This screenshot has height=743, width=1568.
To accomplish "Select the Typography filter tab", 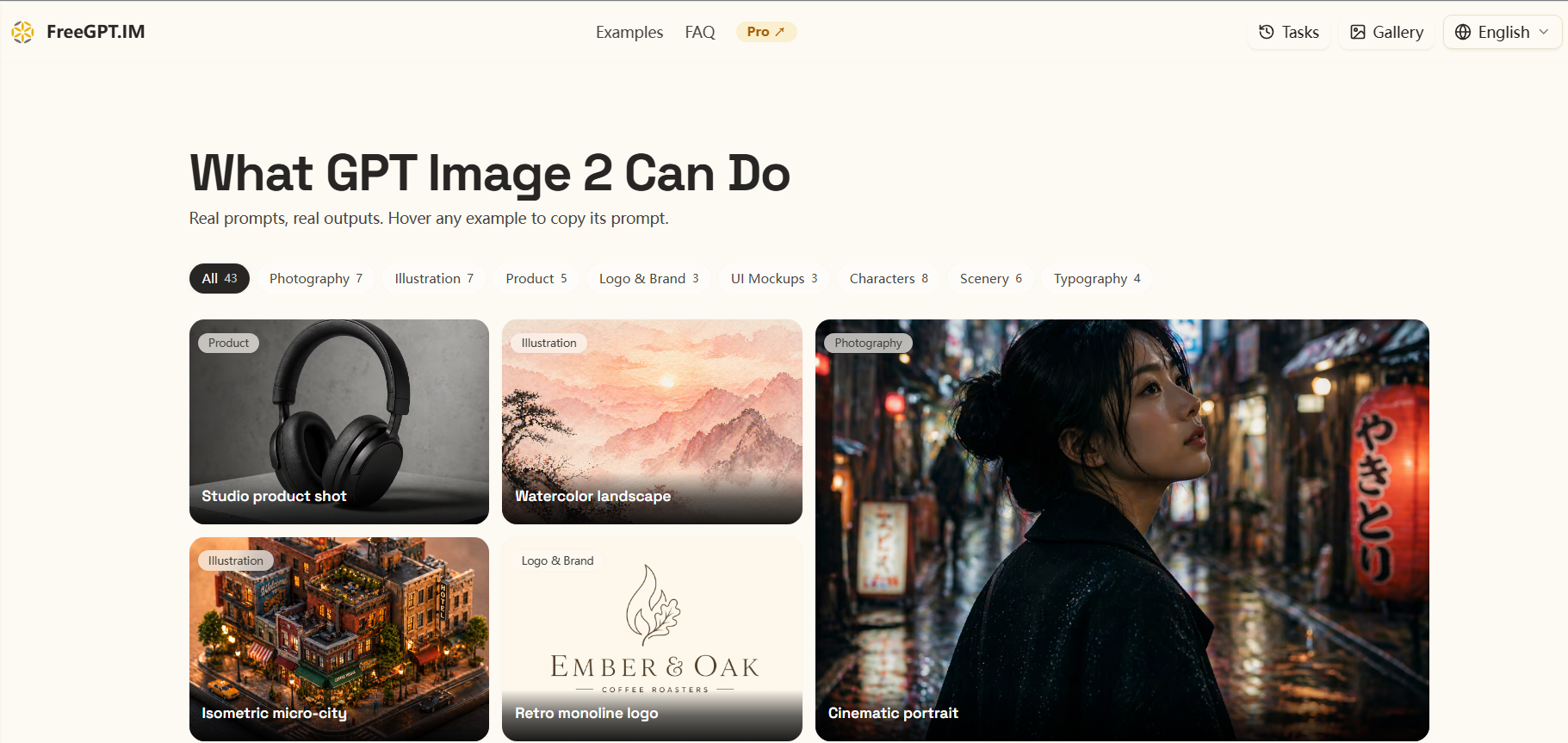I will (1097, 278).
